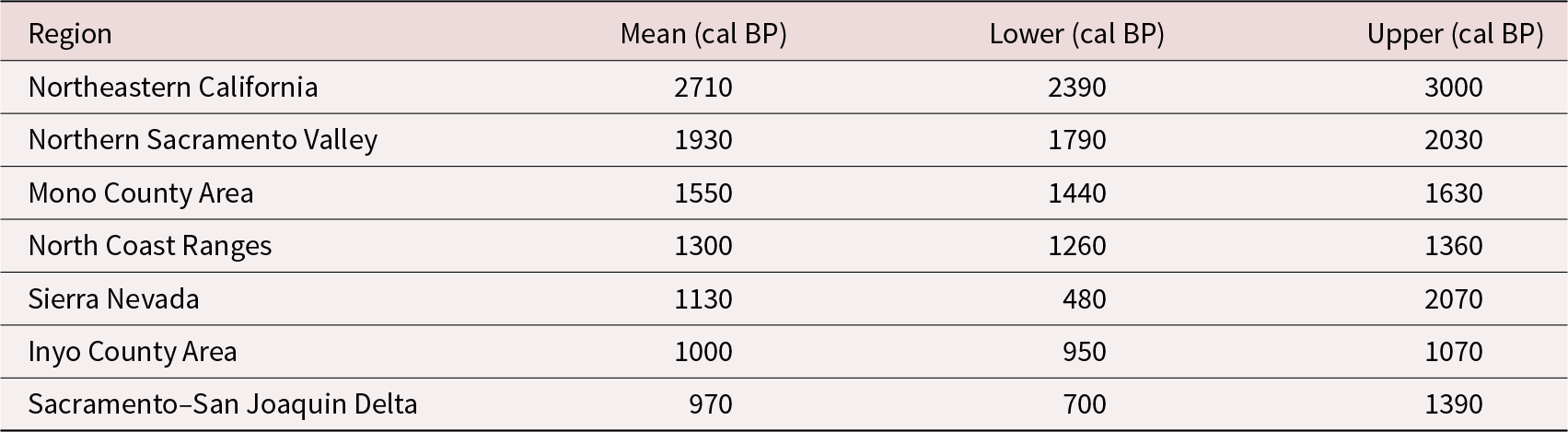This screenshot has width=1568, height=432.
Task: Select Inyo County's mean value 1000
Action: [703, 352]
